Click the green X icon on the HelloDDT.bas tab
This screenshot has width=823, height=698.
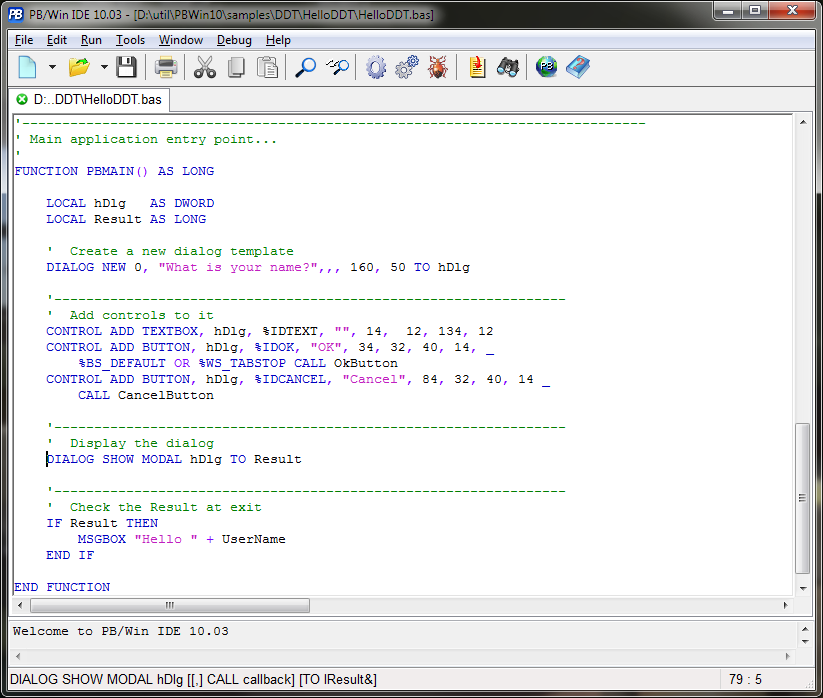(22, 99)
